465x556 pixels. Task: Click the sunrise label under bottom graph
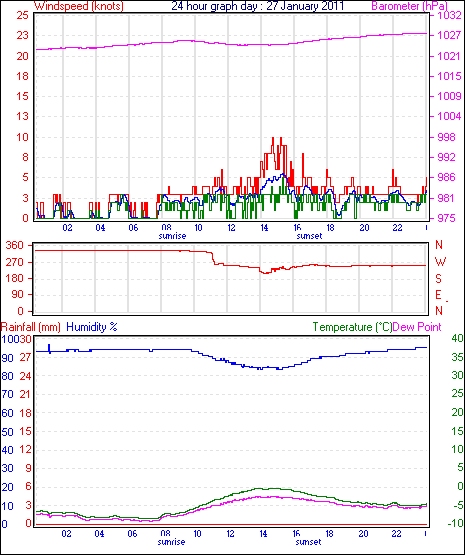[171, 542]
